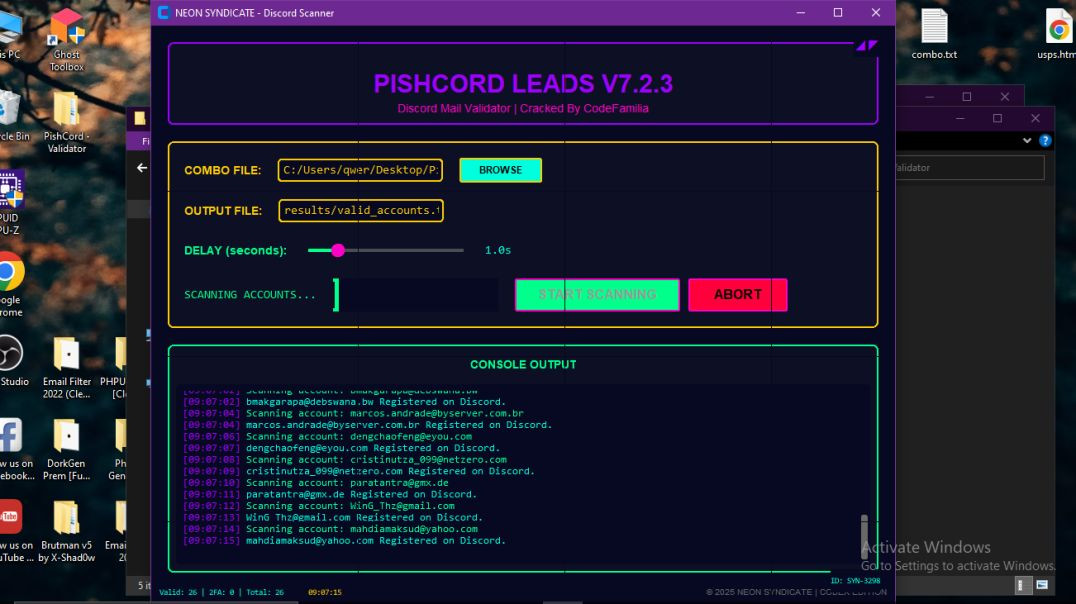Click the START SCANNING button
The image size is (1076, 604).
coord(597,294)
